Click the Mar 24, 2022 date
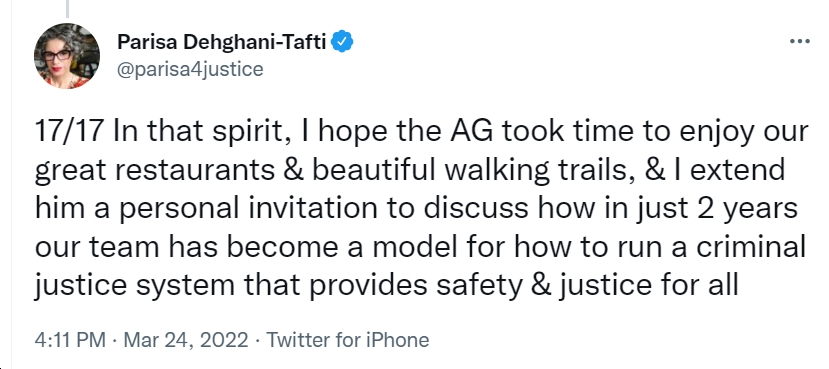The height and width of the screenshot is (369, 829). (x=186, y=340)
